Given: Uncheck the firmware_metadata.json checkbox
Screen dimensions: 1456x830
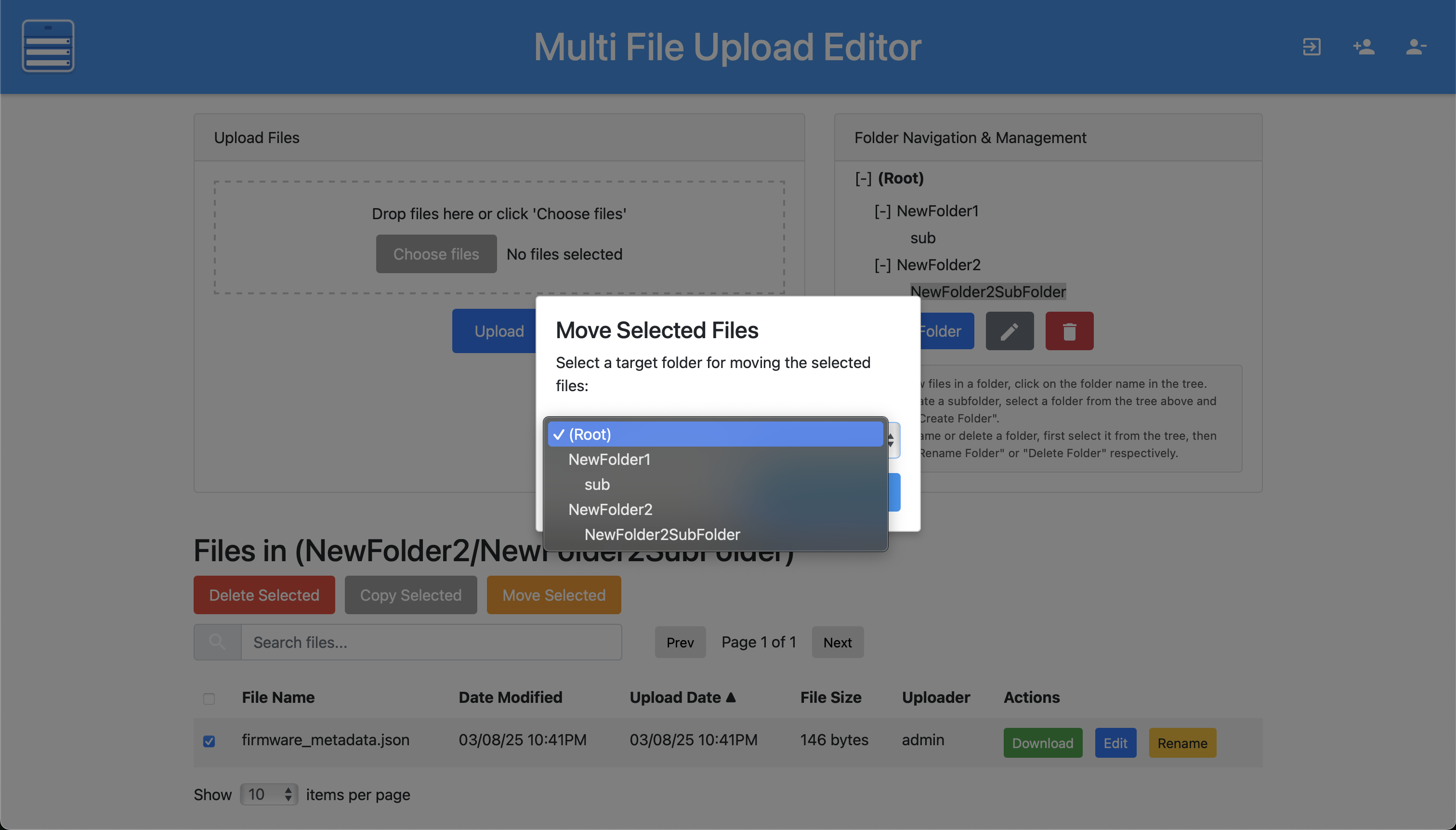Looking at the screenshot, I should pyautogui.click(x=209, y=741).
